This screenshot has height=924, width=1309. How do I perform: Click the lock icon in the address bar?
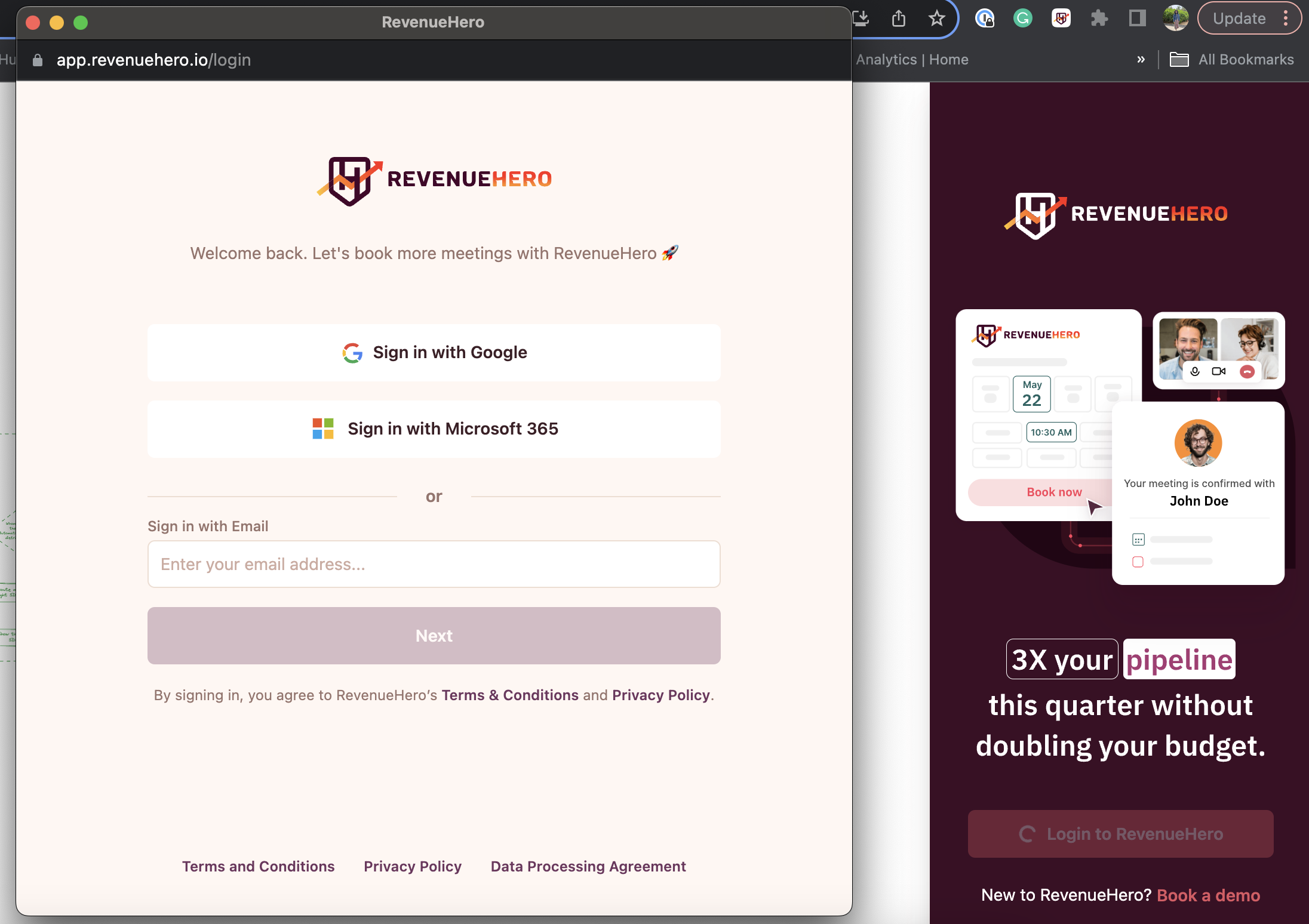38,60
